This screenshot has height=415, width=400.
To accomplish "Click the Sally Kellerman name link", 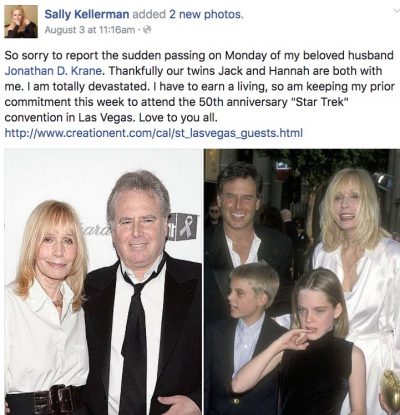I will coord(87,14).
